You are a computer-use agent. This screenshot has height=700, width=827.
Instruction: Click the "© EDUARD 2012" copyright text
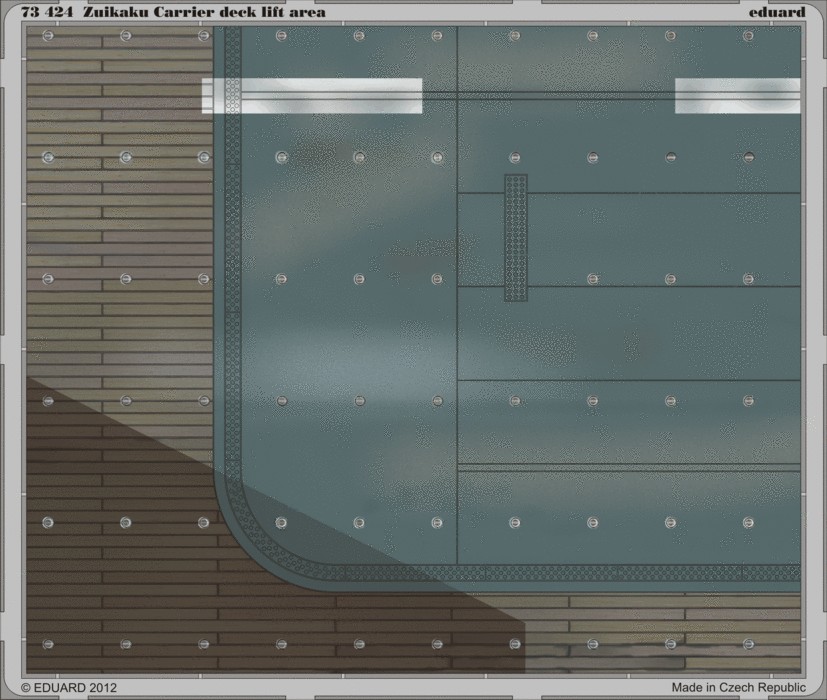coord(62,688)
